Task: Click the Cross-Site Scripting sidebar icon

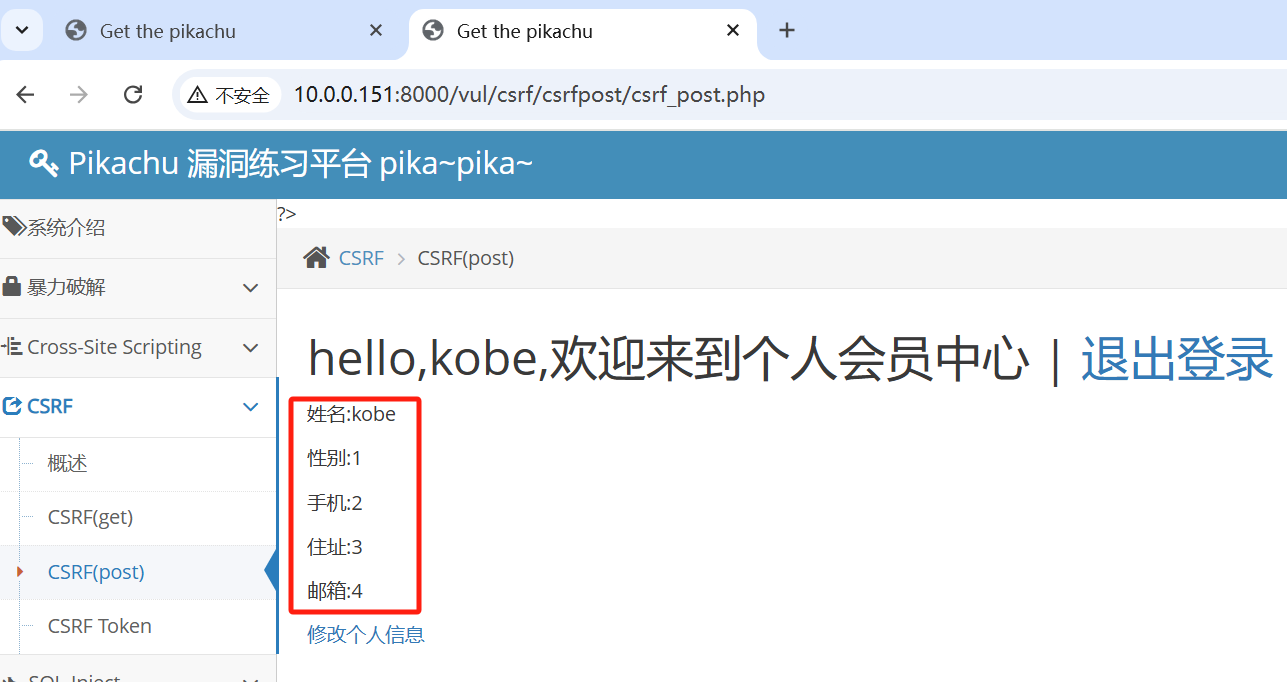Action: point(14,347)
